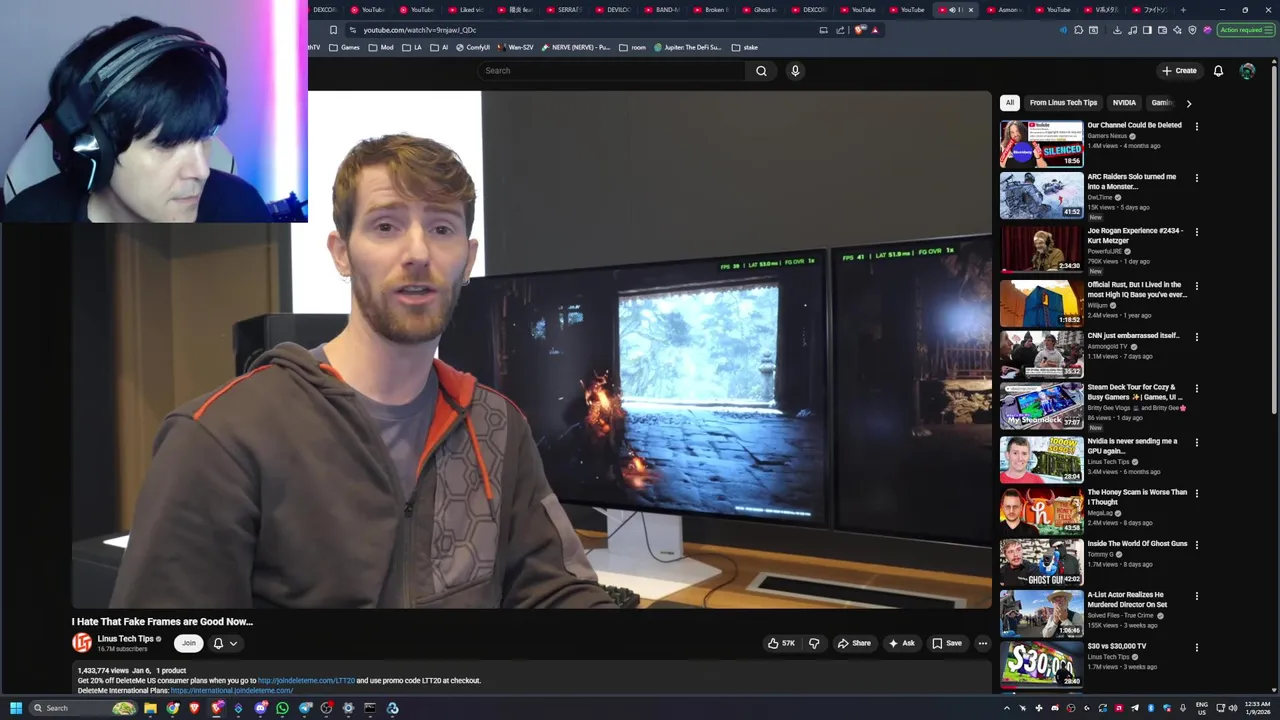
Task: Click the tab audio speaker icon in toolbar
Action: pos(1063,30)
